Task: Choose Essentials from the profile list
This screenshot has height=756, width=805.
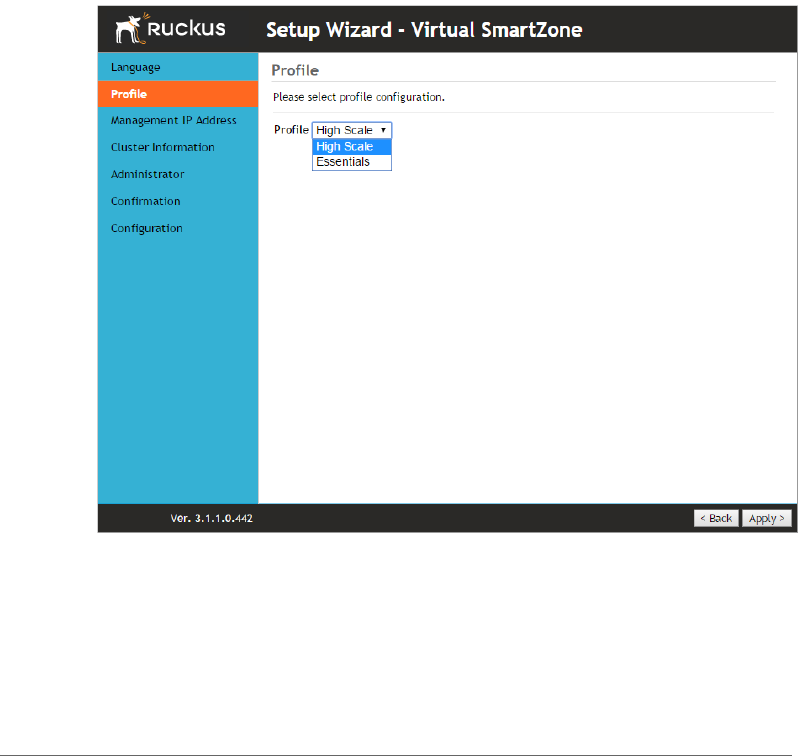Action: tap(352, 162)
